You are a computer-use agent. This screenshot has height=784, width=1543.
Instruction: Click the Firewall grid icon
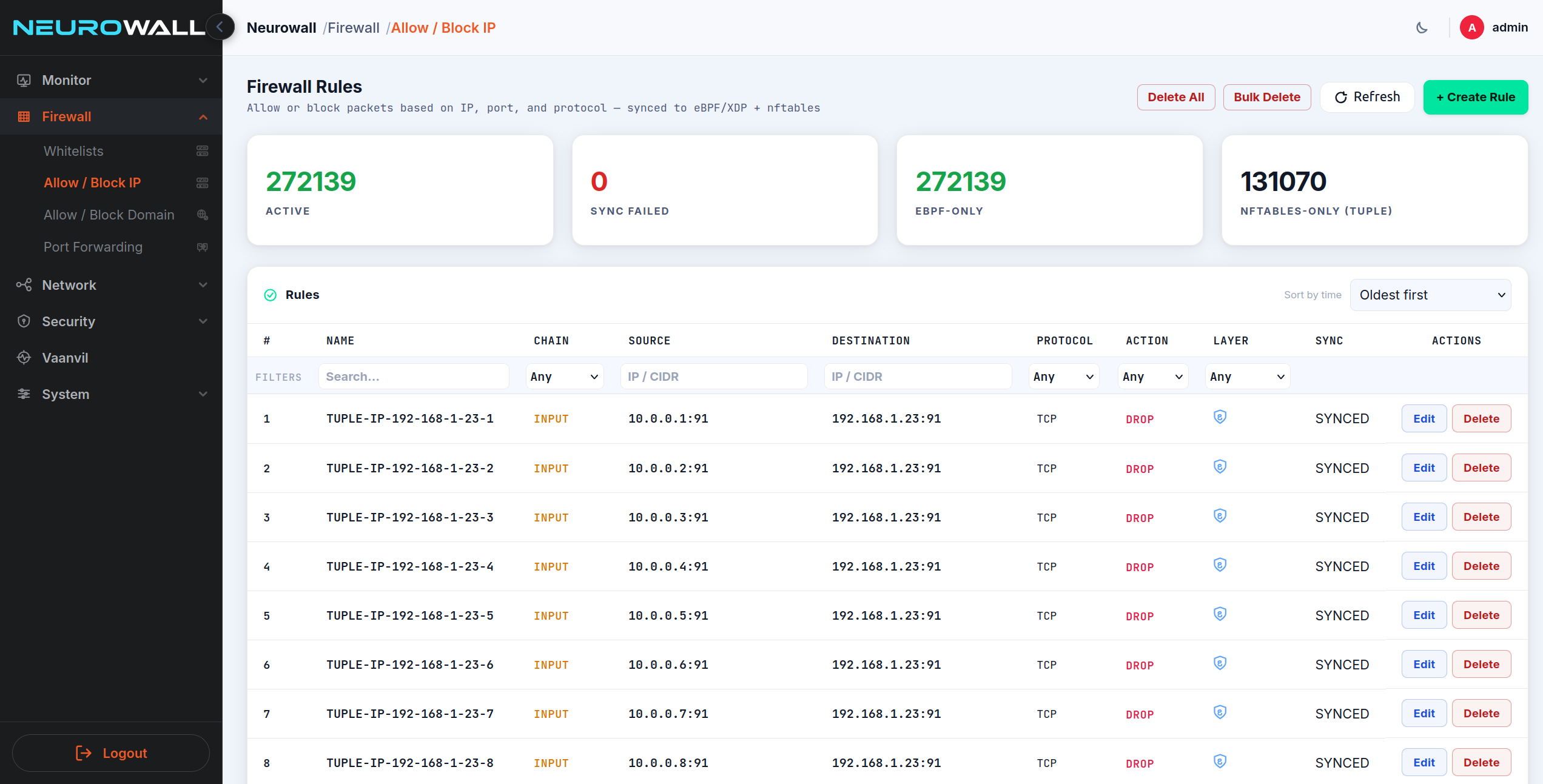(24, 116)
